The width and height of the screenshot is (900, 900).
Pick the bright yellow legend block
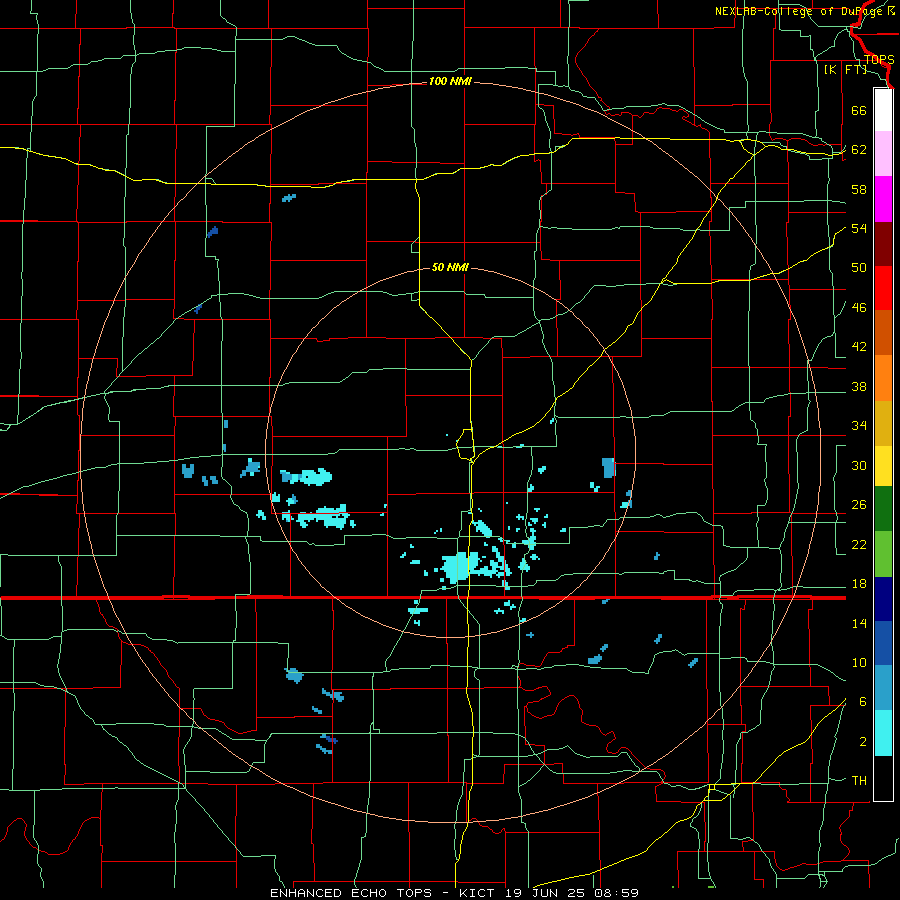click(883, 466)
